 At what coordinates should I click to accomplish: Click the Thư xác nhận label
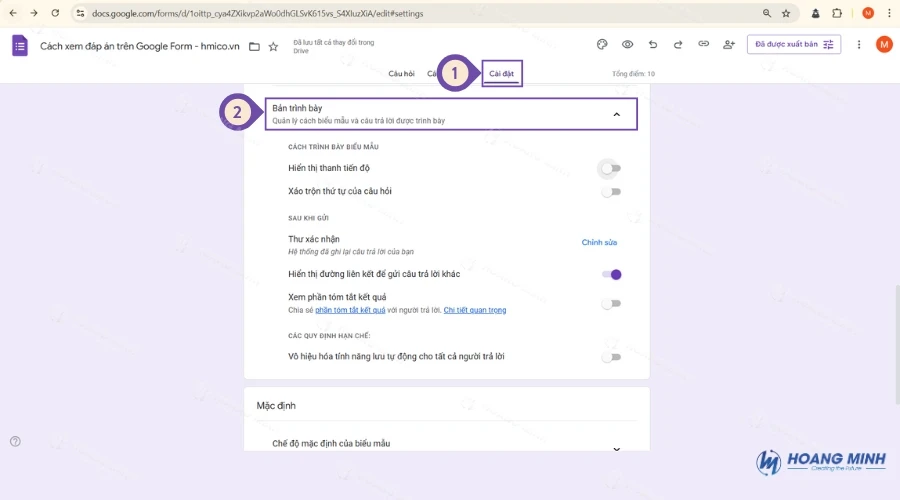click(314, 239)
